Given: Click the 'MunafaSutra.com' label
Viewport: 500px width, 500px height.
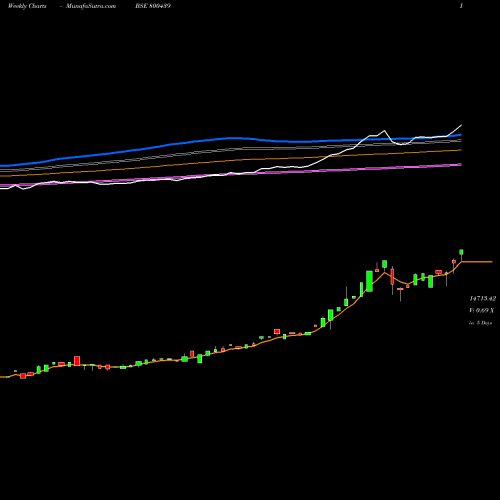Looking at the screenshot, I should coord(91,6).
